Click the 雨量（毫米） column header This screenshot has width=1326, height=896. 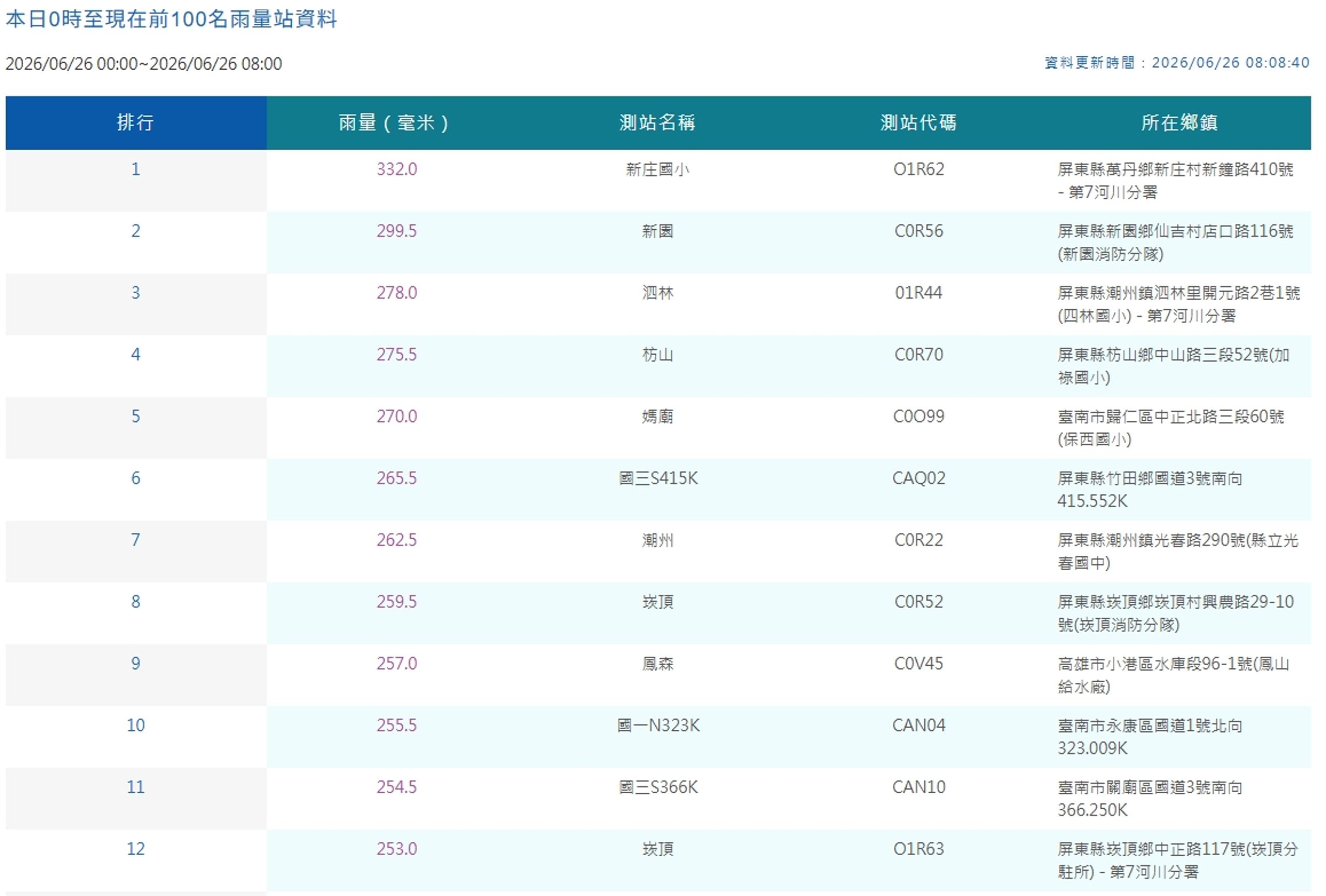(397, 123)
